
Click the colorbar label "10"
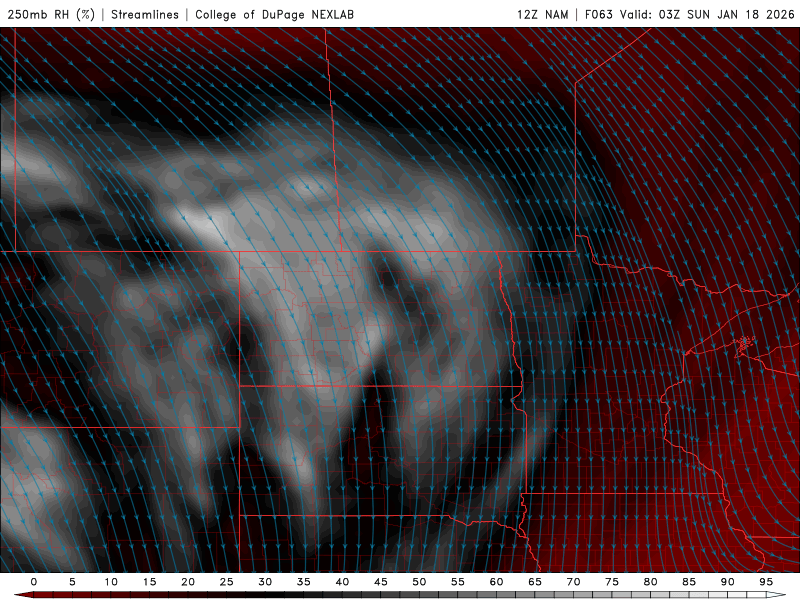coord(111,582)
